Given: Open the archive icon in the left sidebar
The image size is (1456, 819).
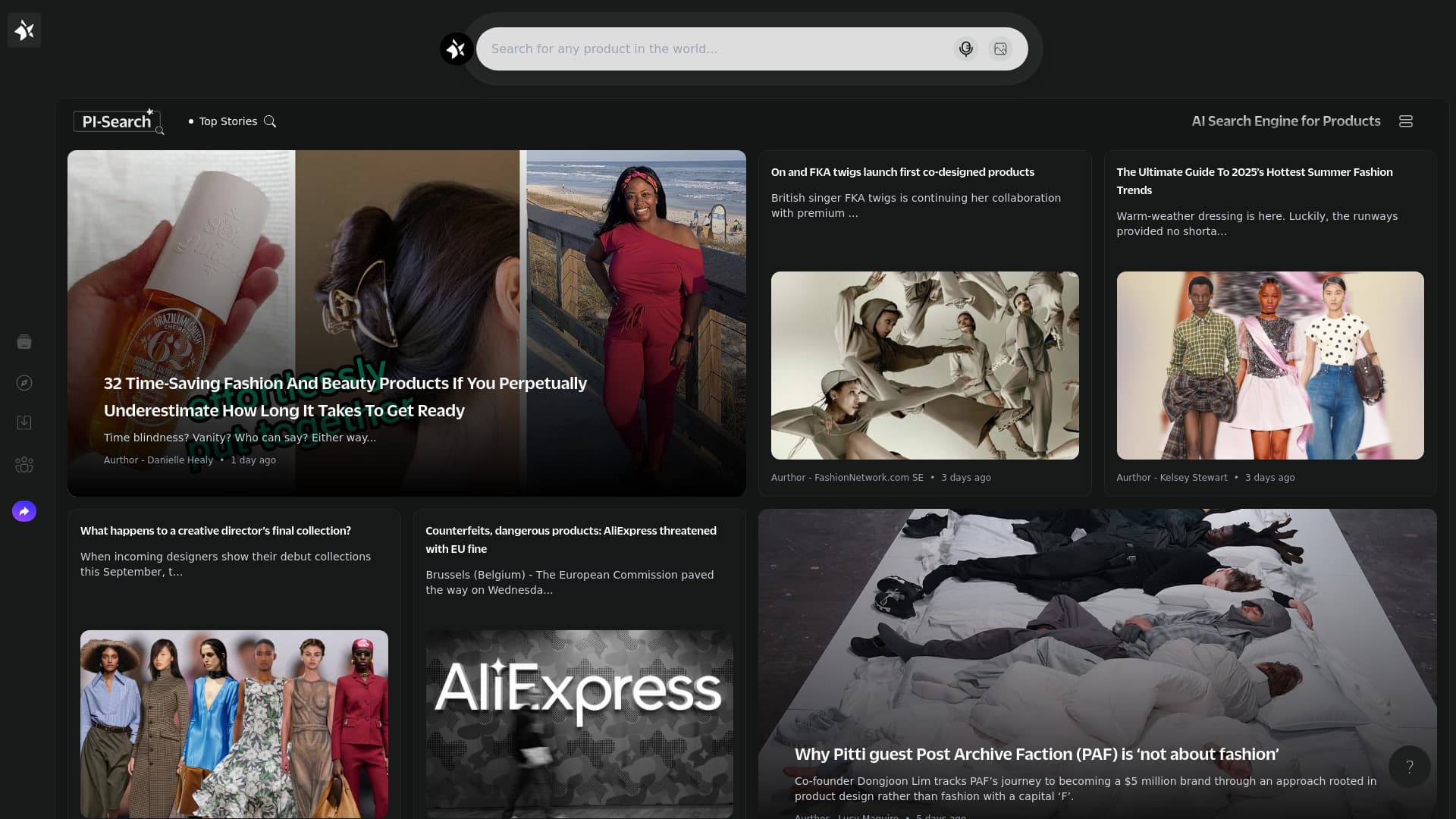Looking at the screenshot, I should pos(24,342).
